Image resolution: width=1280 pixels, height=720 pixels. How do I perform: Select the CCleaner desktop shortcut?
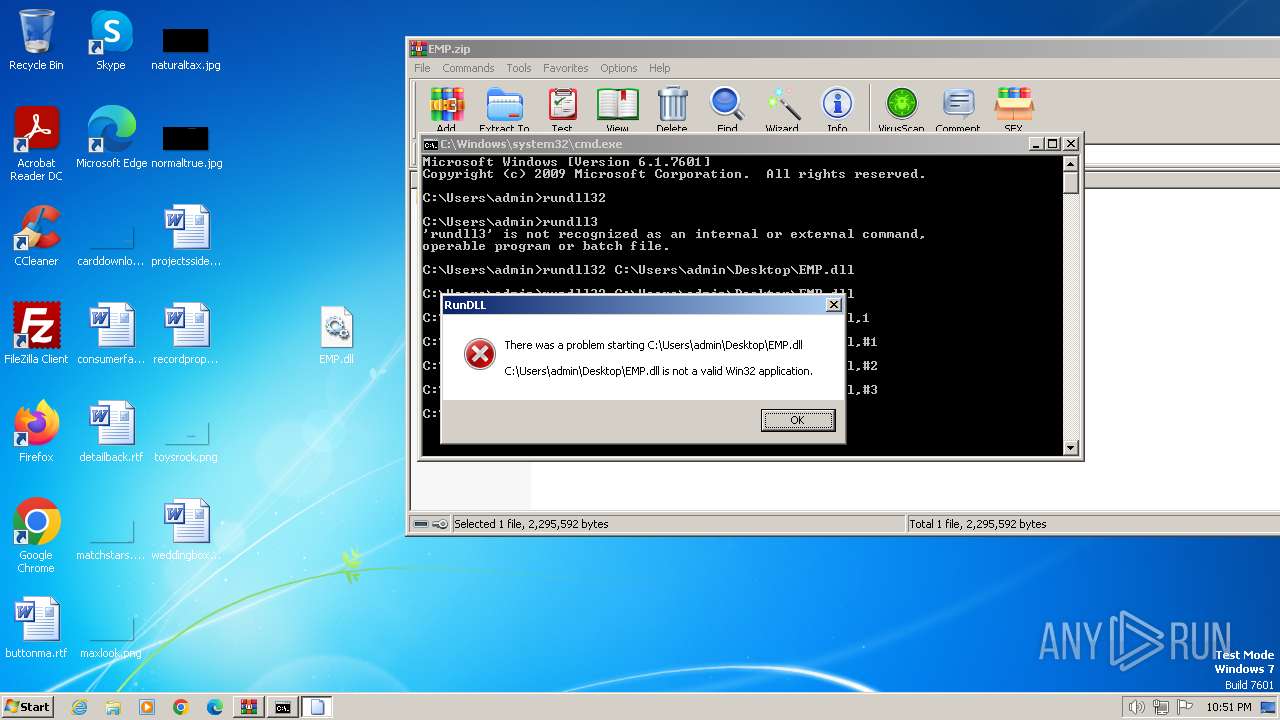(36, 236)
